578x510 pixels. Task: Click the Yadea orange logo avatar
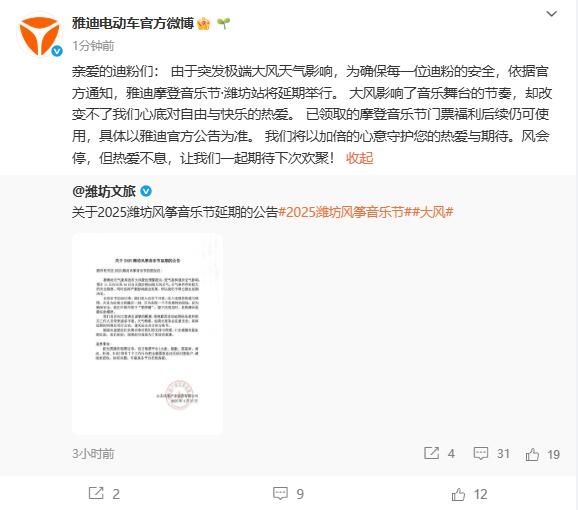(x=39, y=35)
